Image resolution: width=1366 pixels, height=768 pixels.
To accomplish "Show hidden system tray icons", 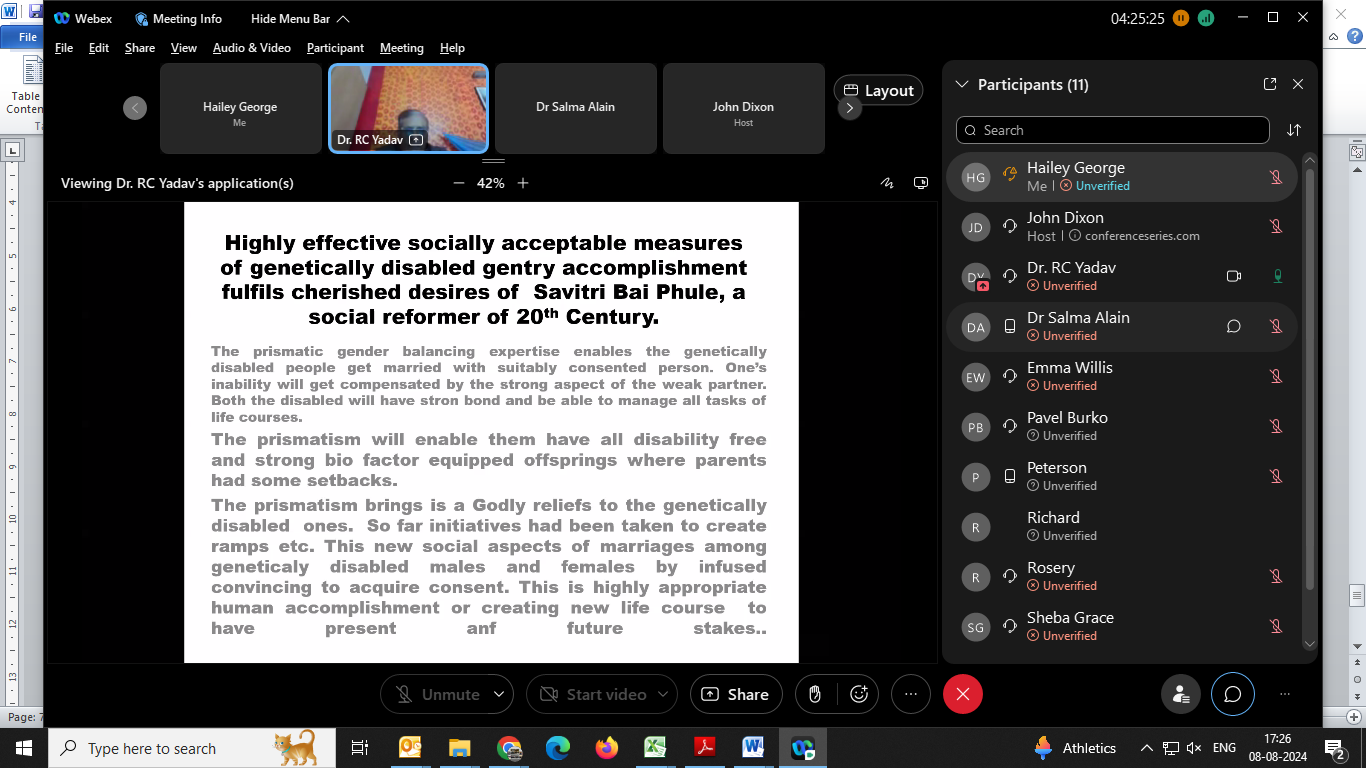I will [1146, 748].
